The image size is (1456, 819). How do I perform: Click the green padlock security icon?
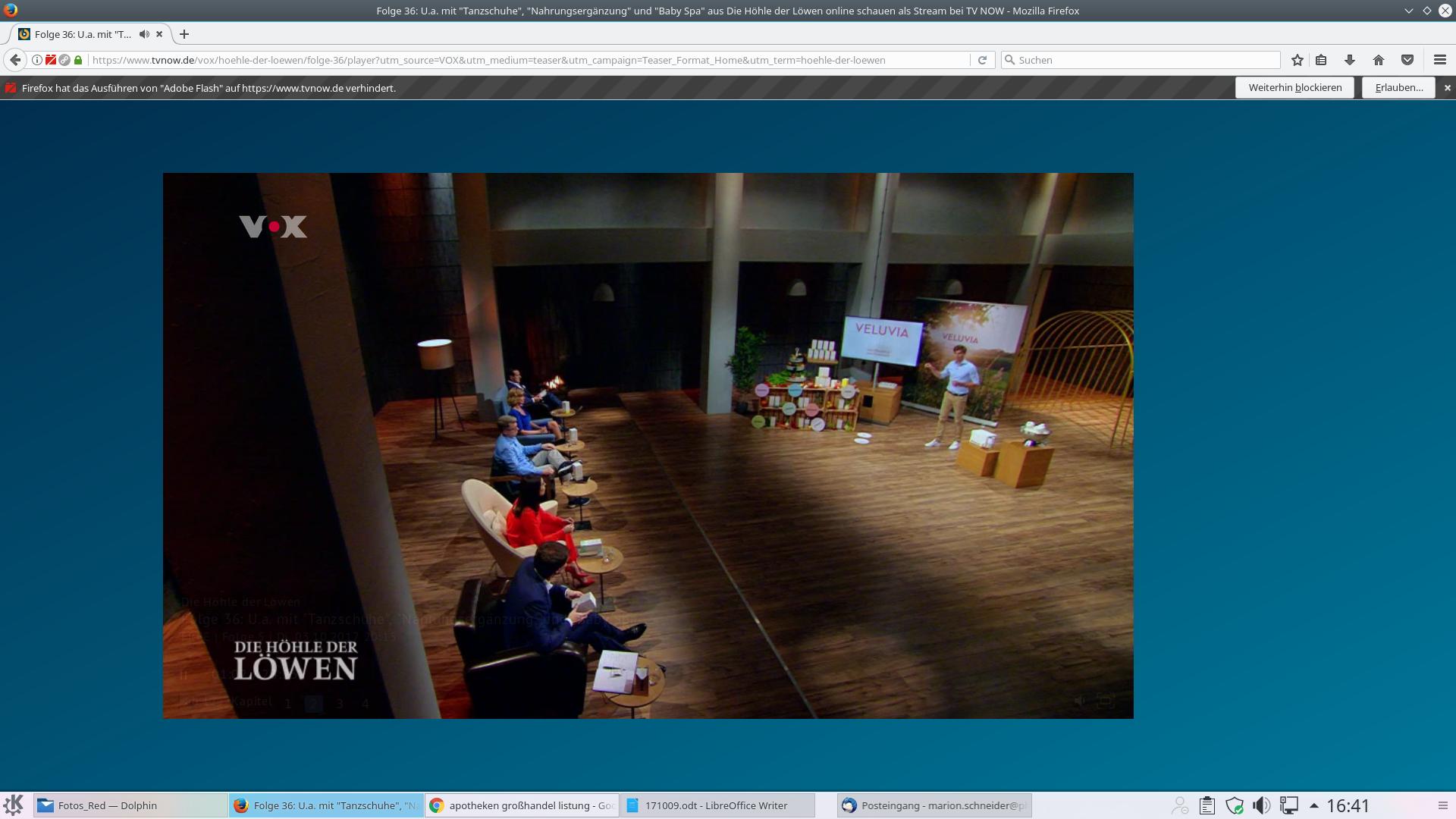[78, 60]
